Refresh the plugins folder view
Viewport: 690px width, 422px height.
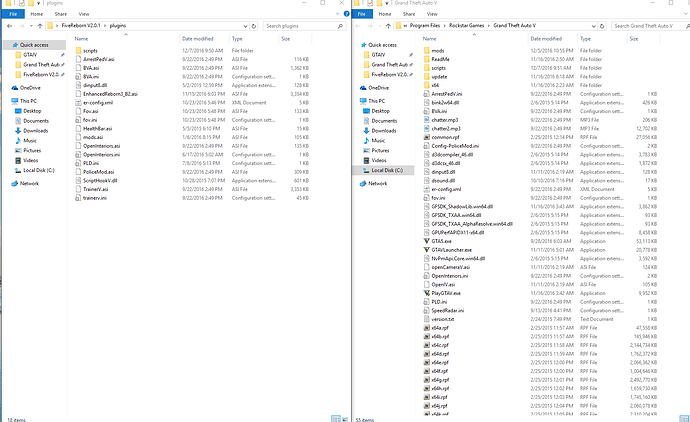254,26
